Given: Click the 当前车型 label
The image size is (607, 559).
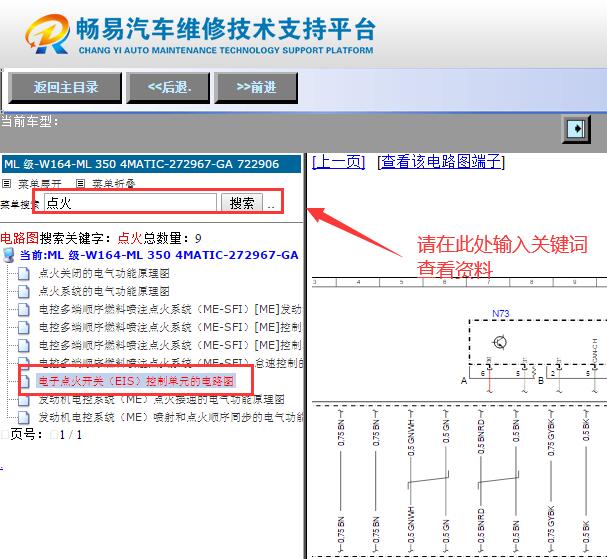Looking at the screenshot, I should pos(29,122).
